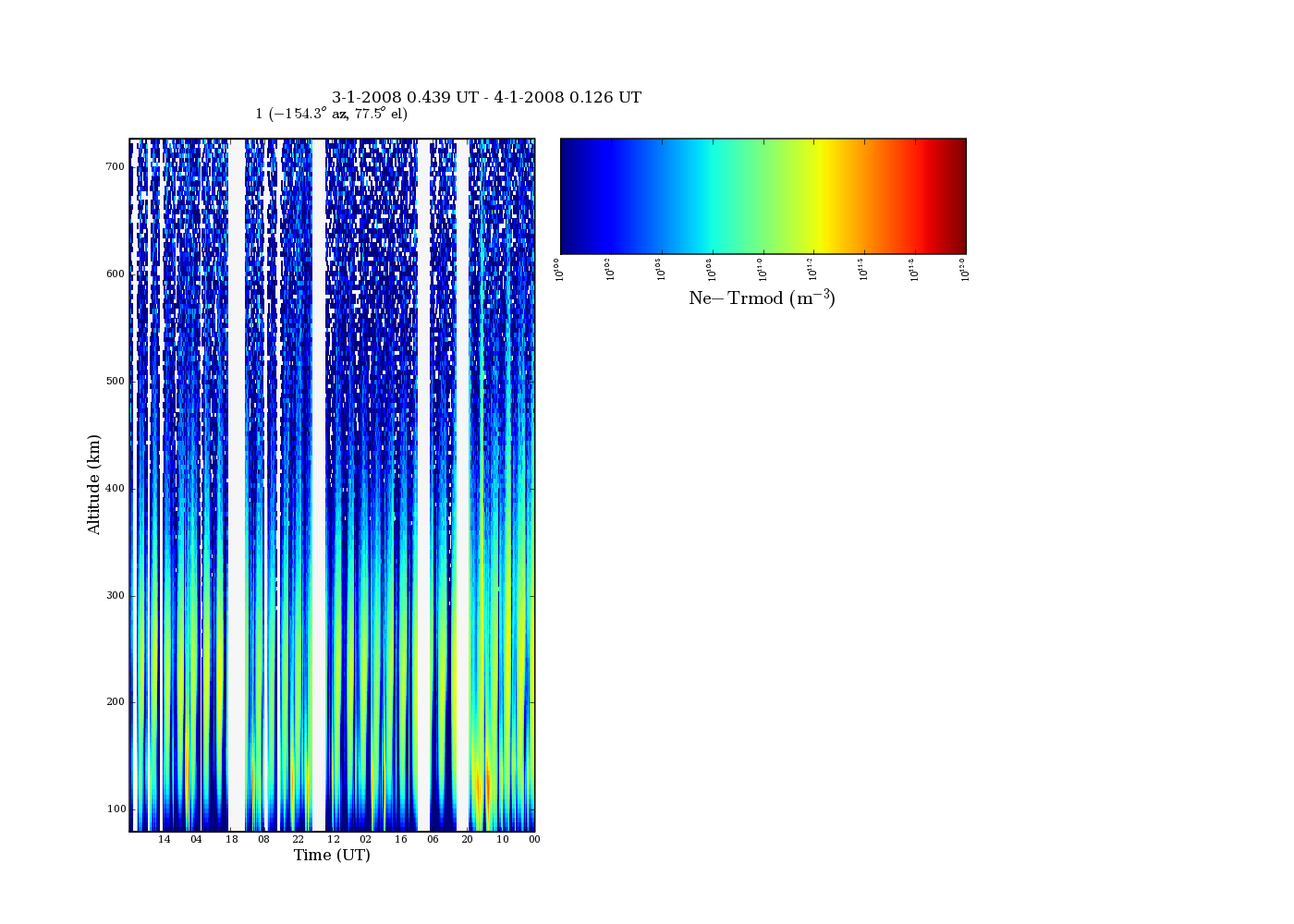Click the 10^10.5 colorbar tick label
The height and width of the screenshot is (924, 1294).
pyautogui.click(x=661, y=269)
